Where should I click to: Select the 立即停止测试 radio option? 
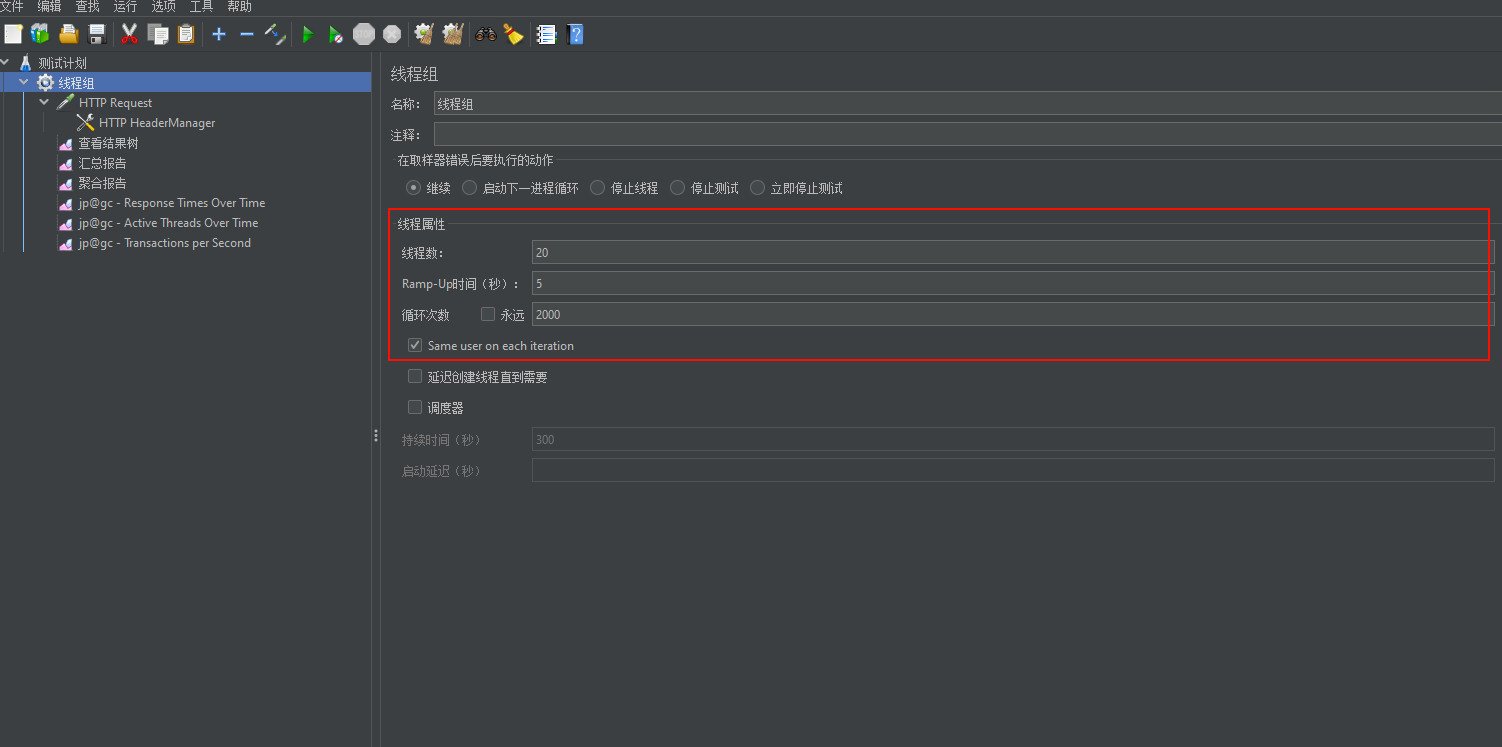[x=757, y=188]
